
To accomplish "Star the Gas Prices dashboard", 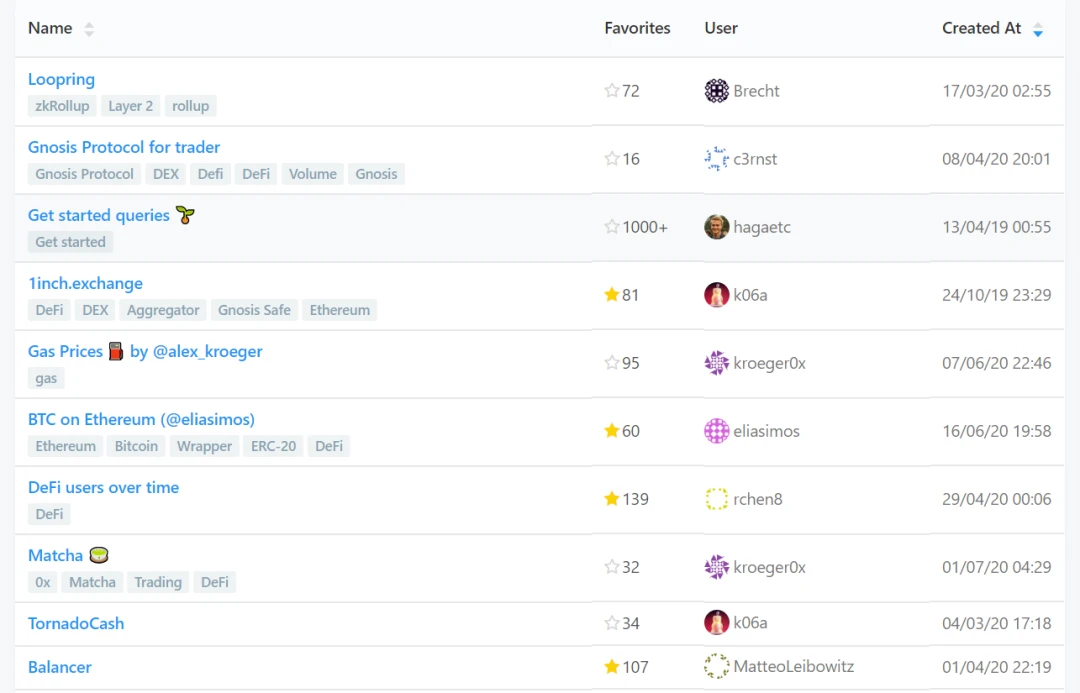I will coord(612,362).
